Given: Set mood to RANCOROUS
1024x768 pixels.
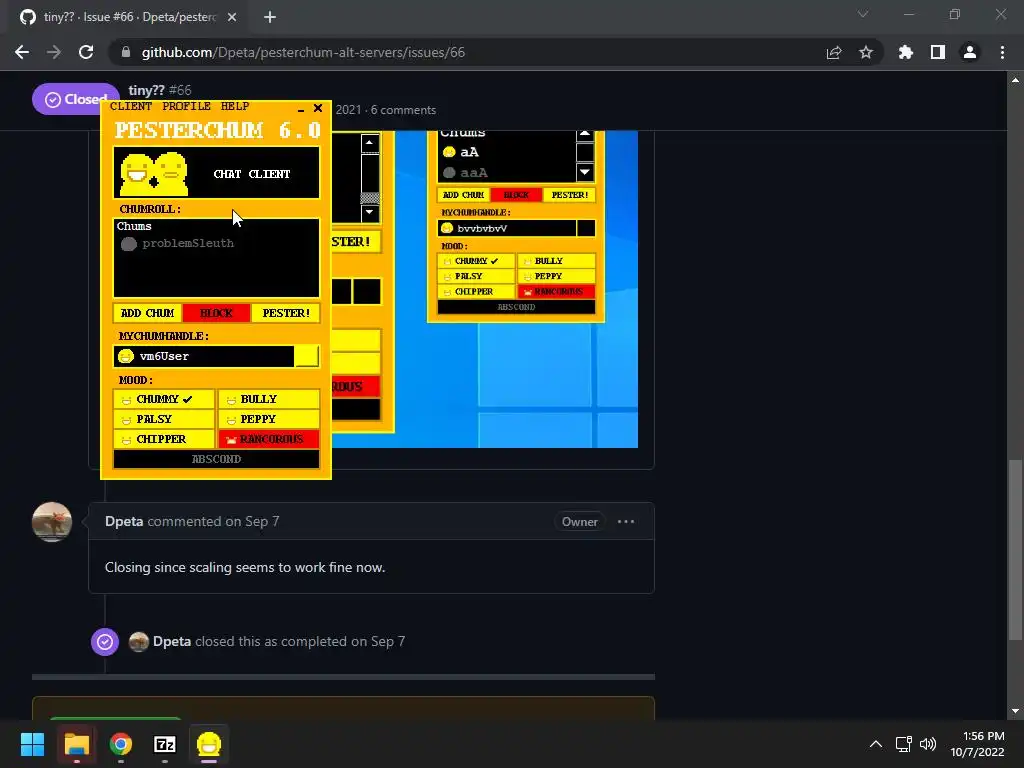Looking at the screenshot, I should click(268, 439).
